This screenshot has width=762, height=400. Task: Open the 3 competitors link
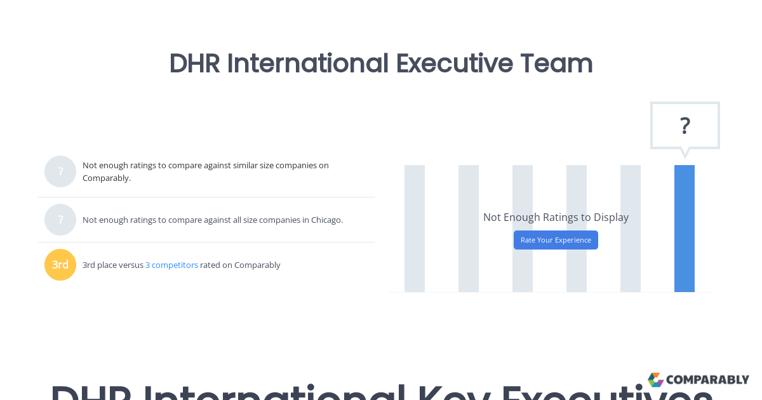(172, 265)
